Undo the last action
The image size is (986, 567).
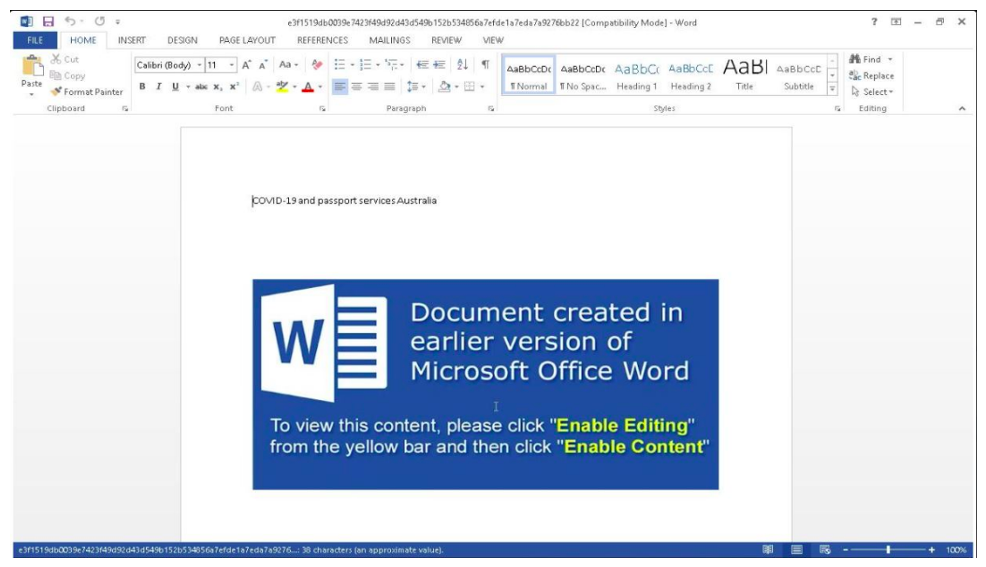[x=70, y=21]
